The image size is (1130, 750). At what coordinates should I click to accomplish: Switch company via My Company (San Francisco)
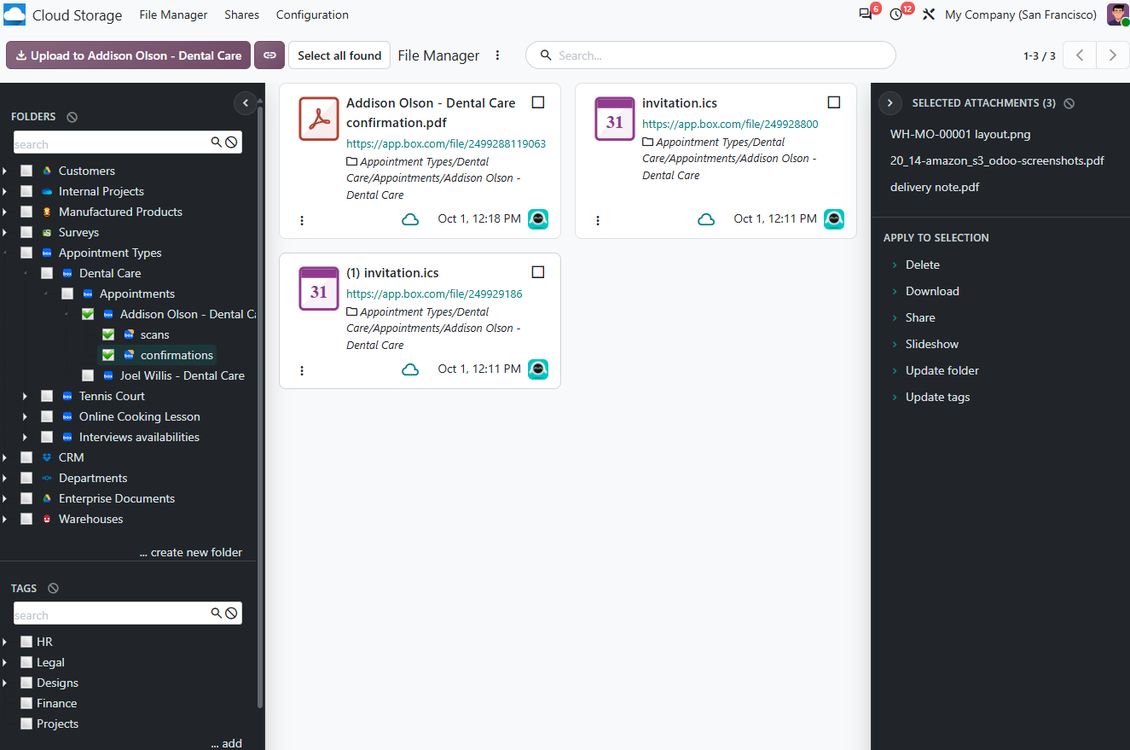click(x=1020, y=14)
